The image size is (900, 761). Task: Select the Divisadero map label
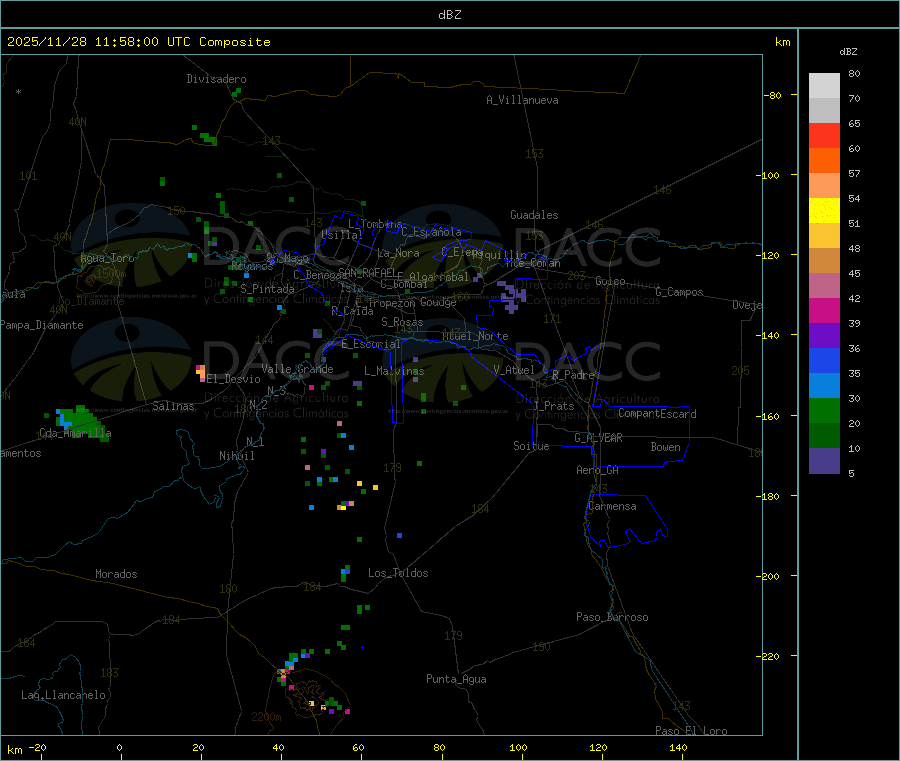point(216,79)
